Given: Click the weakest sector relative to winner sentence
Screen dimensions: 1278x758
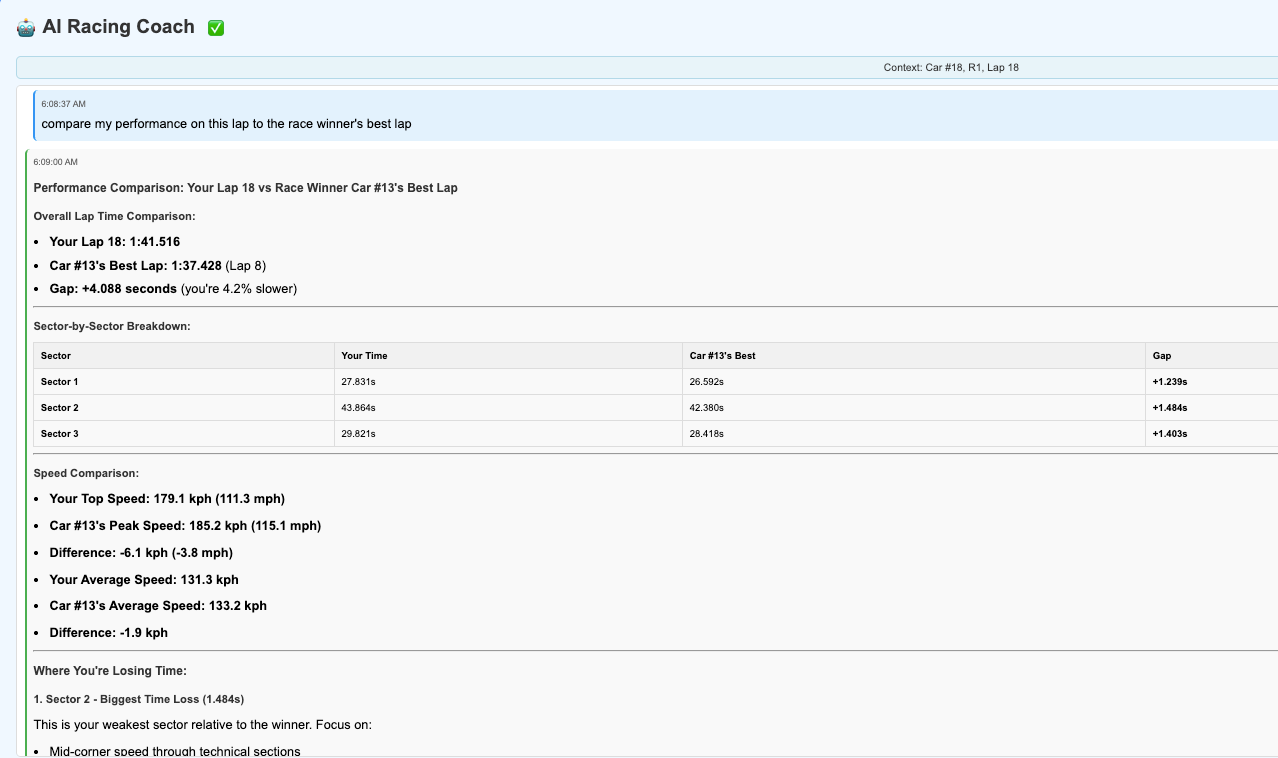Looking at the screenshot, I should pyautogui.click(x=202, y=724).
